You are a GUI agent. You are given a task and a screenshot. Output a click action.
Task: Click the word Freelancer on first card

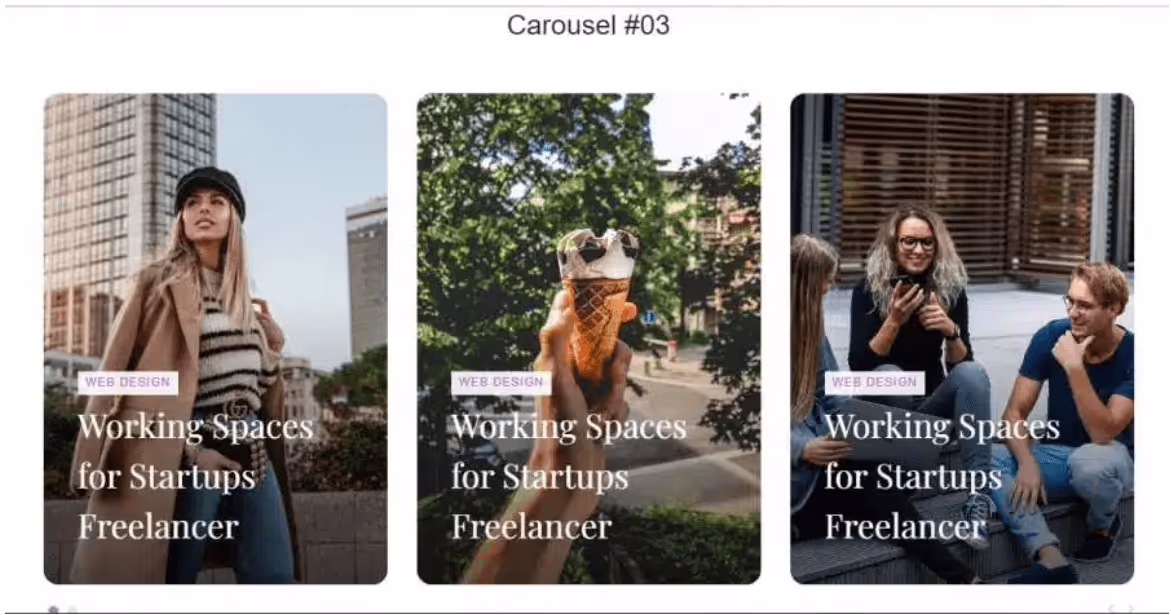click(158, 527)
